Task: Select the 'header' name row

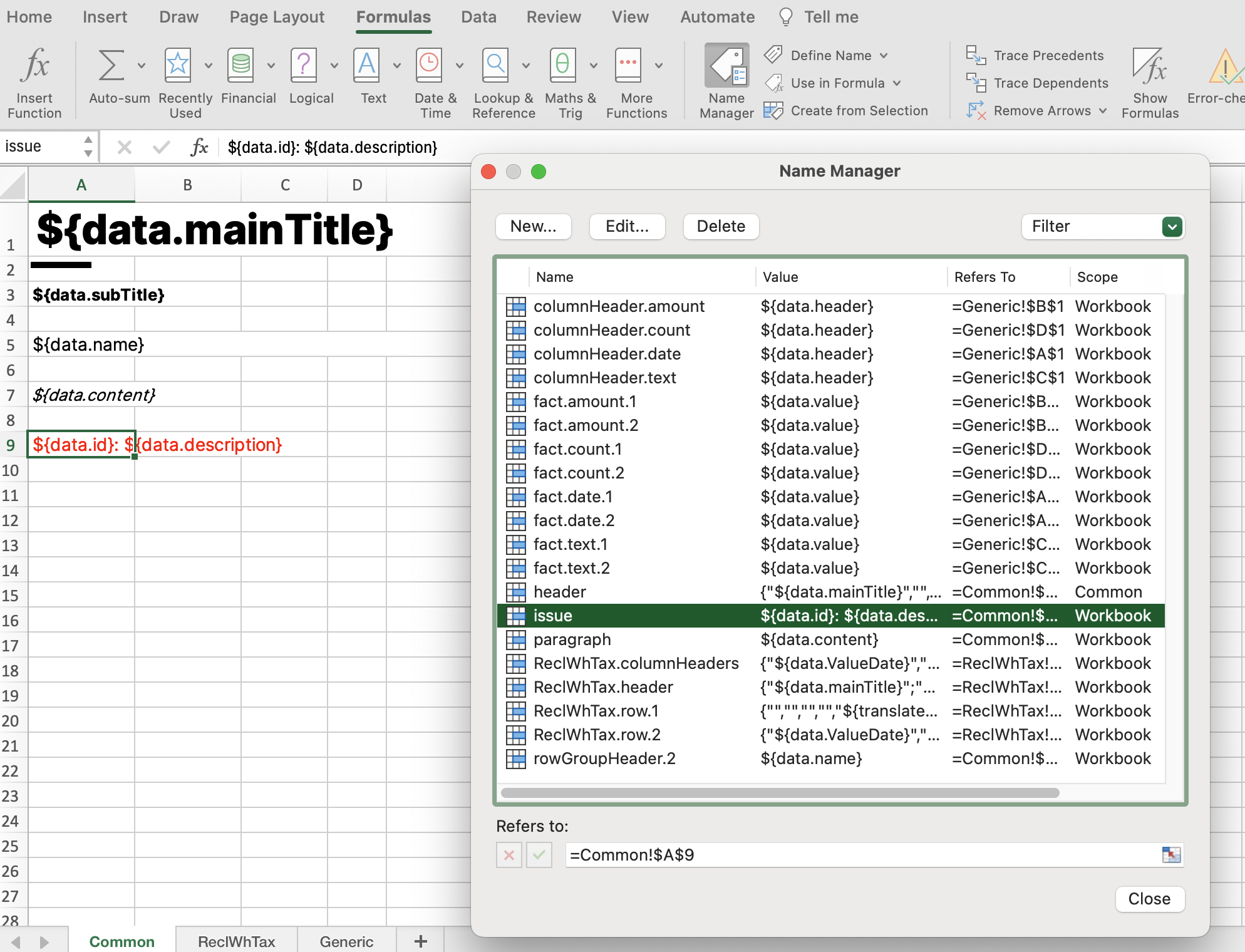Action: [x=830, y=592]
